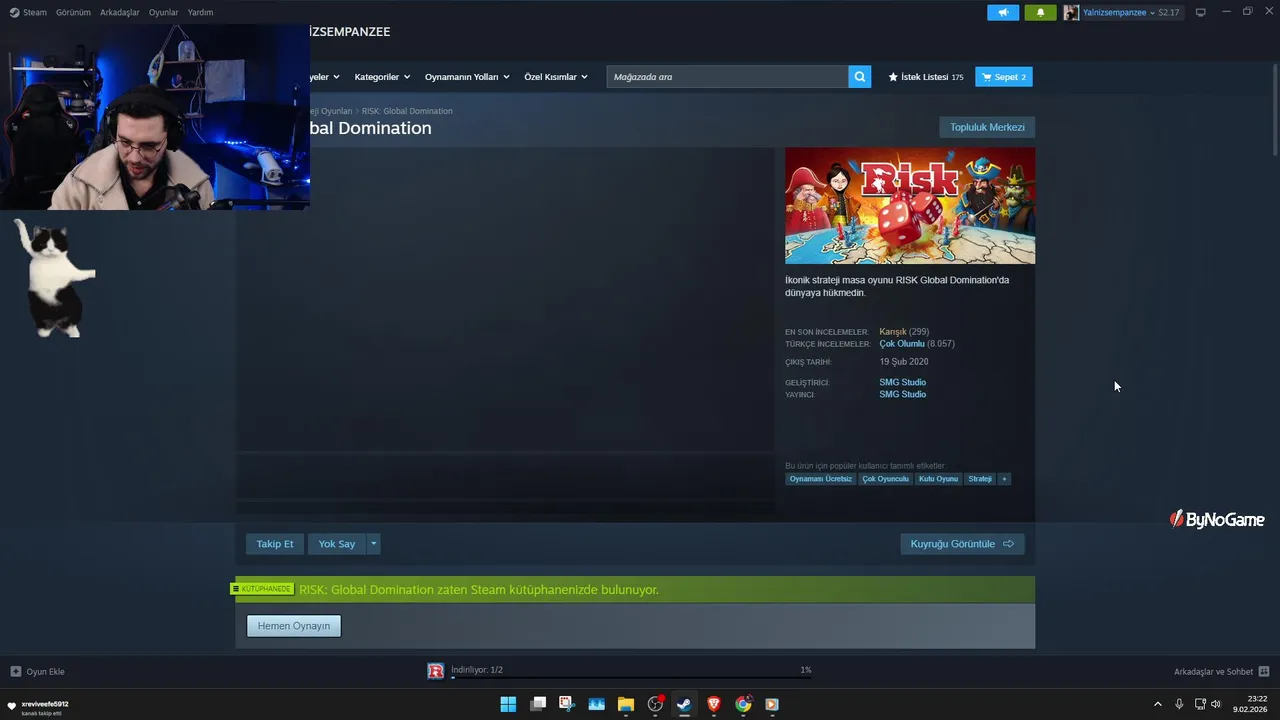1280x720 pixels.
Task: Open Task View in the taskbar
Action: point(538,704)
